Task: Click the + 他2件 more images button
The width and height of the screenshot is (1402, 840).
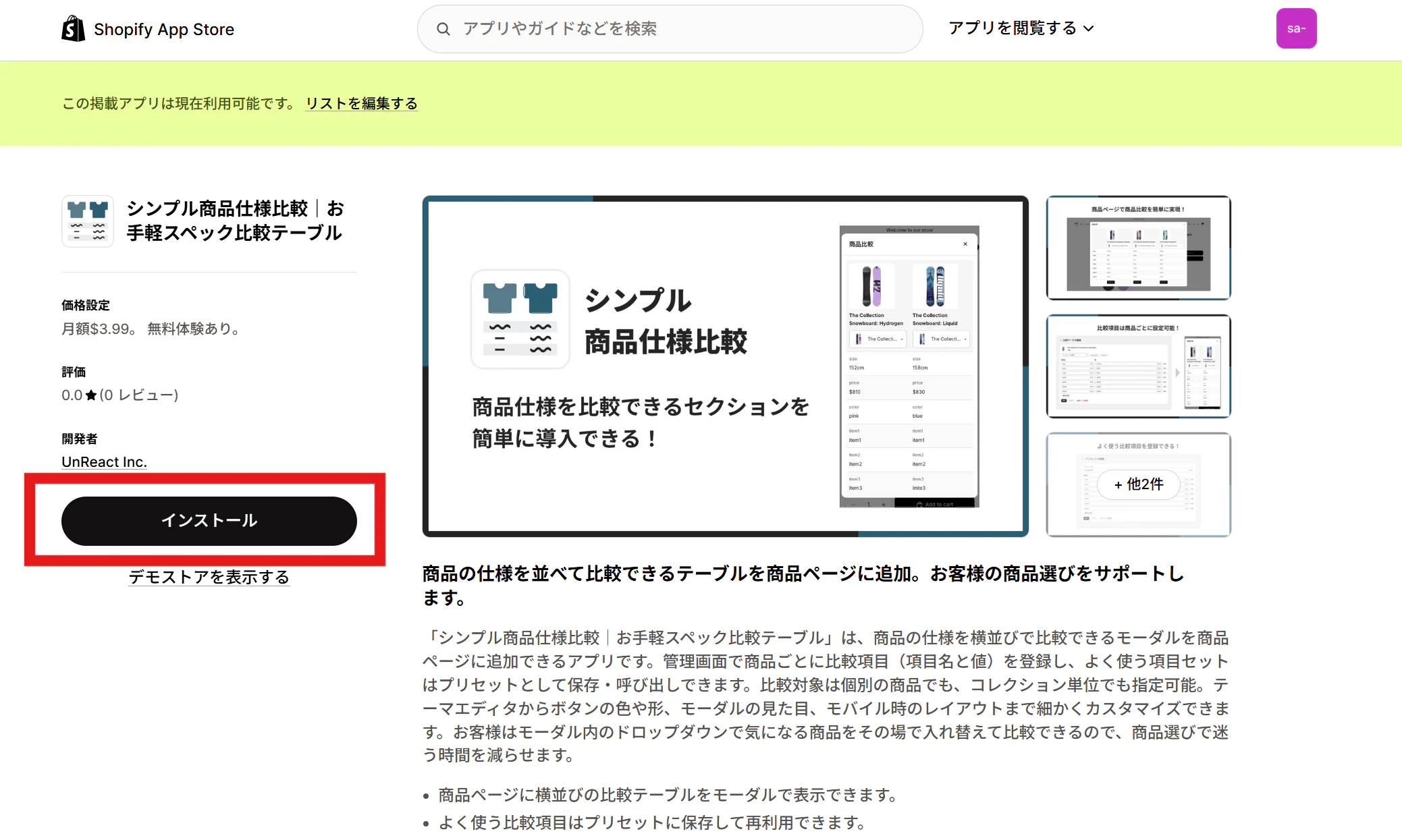Action: pyautogui.click(x=1139, y=484)
